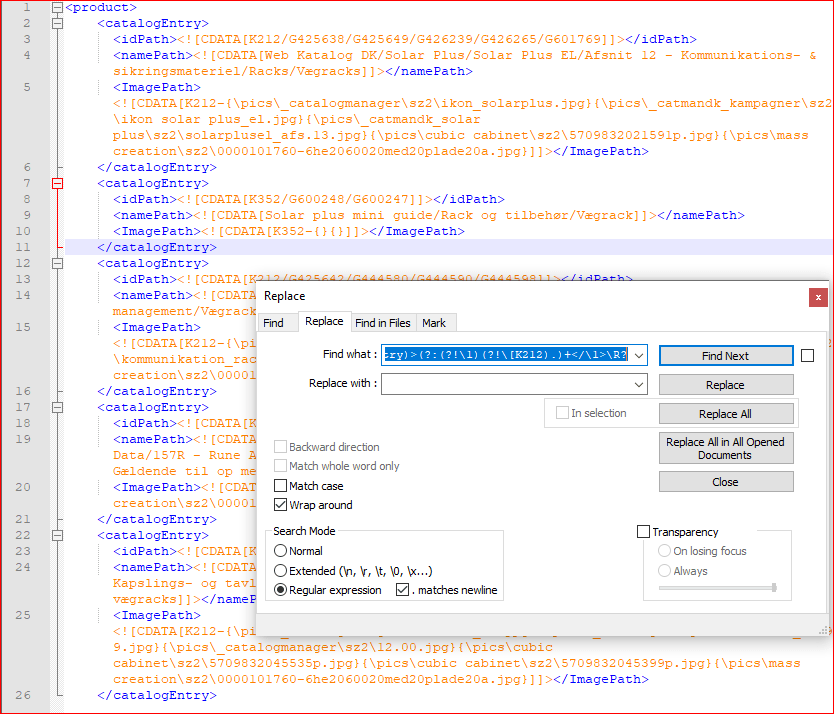The height and width of the screenshot is (714, 834).
Task: Click the fold box next to line 22
Action: [57, 535]
